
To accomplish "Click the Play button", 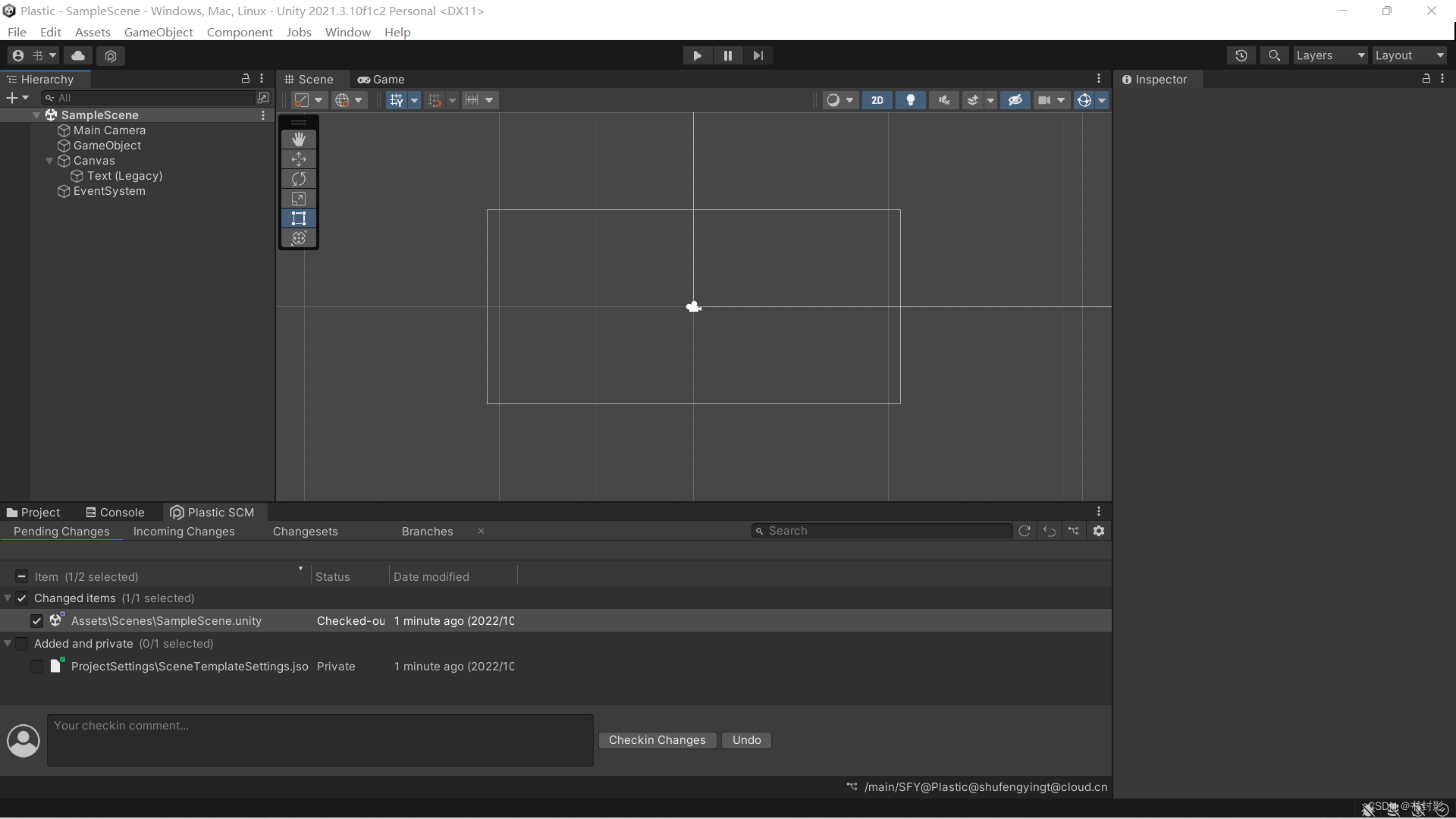I will point(697,55).
